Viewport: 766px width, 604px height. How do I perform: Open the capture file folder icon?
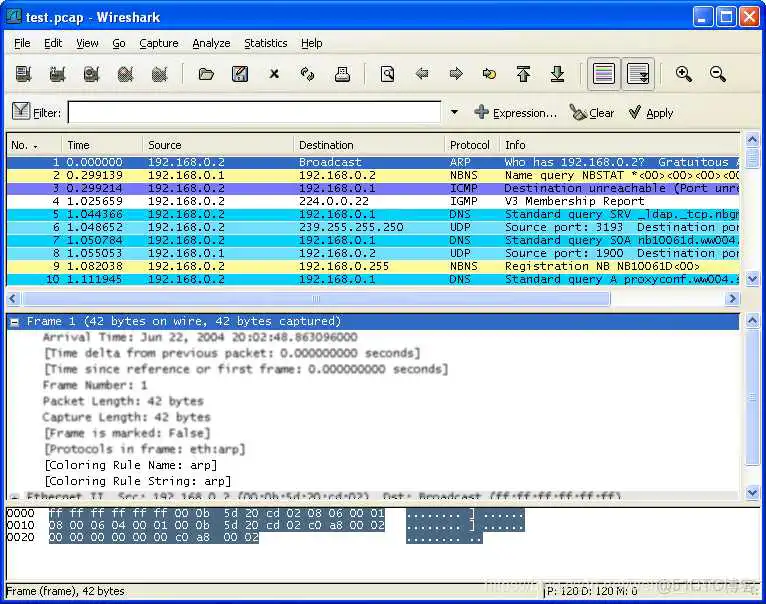click(x=206, y=74)
